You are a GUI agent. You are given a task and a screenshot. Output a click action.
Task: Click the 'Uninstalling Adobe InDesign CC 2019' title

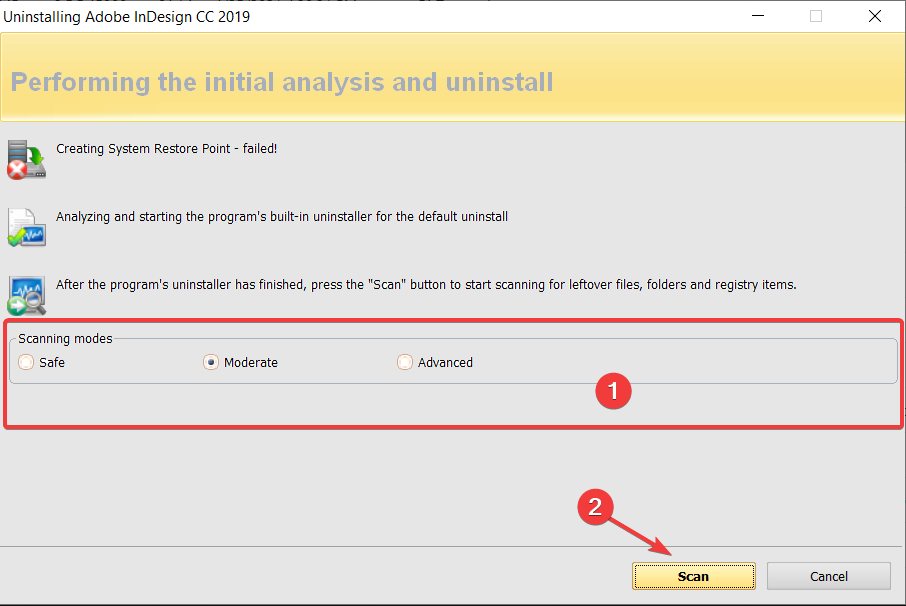127,17
